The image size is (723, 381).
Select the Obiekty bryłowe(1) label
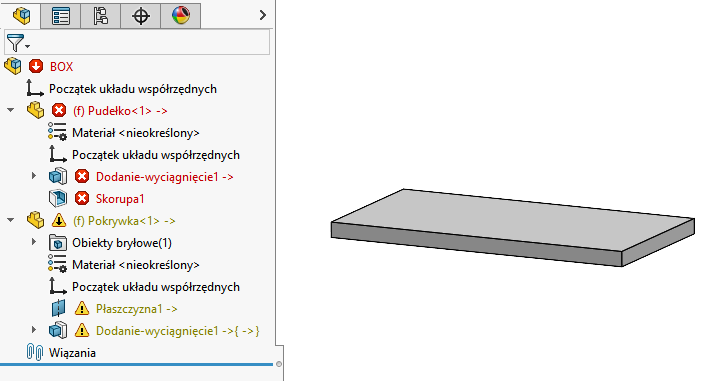point(122,243)
